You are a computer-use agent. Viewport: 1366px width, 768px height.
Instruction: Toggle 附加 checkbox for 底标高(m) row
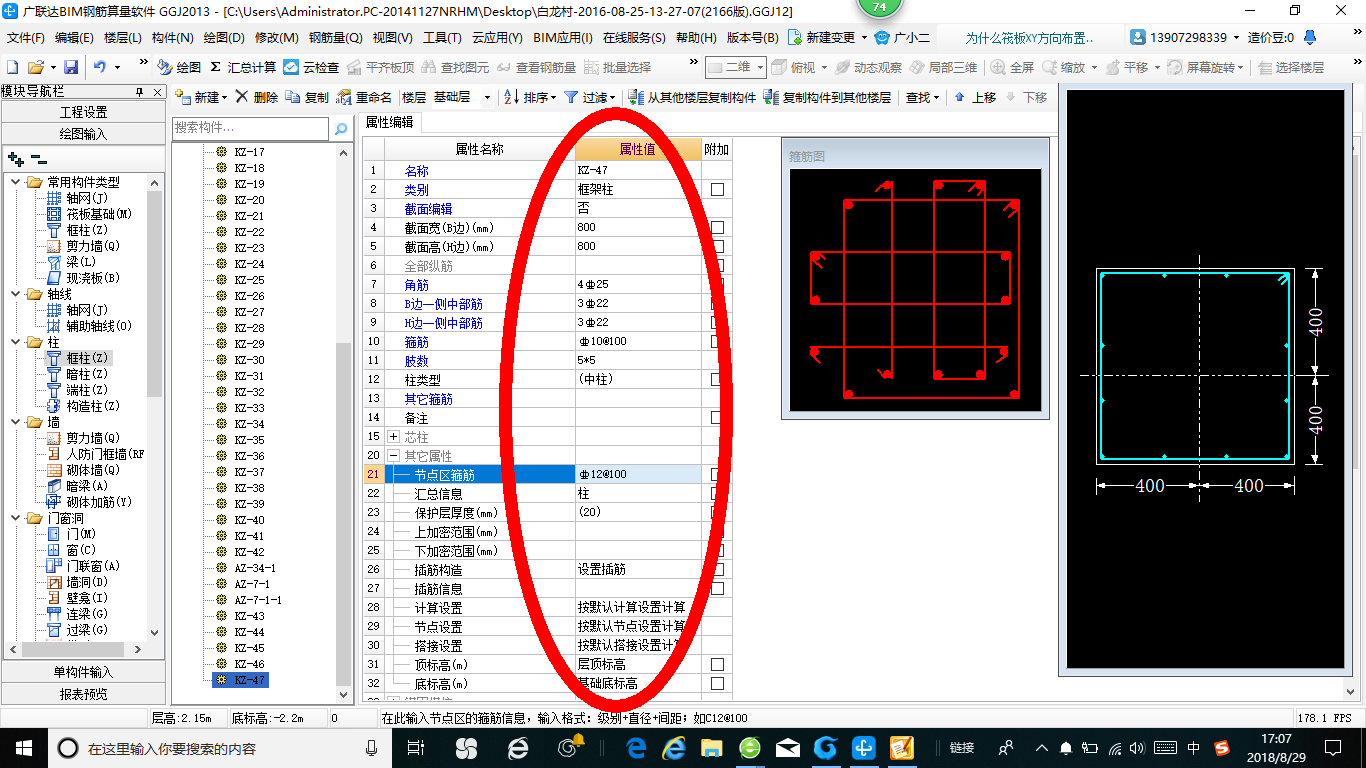pos(717,684)
